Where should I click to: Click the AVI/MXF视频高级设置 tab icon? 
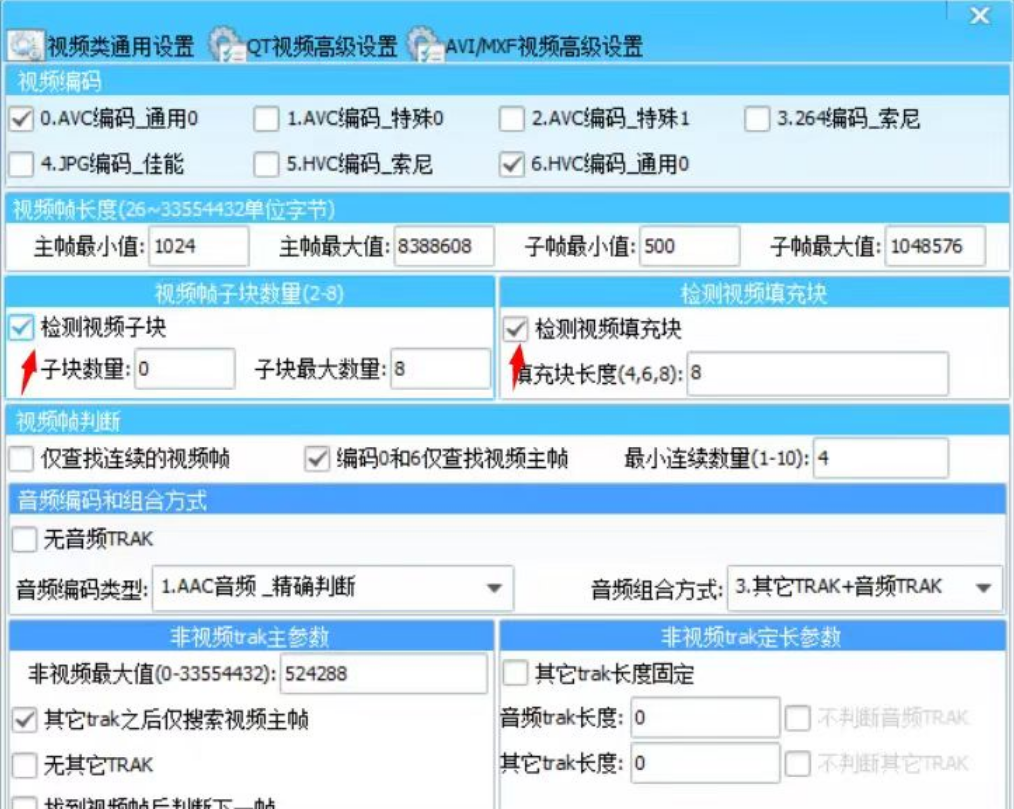tap(425, 46)
